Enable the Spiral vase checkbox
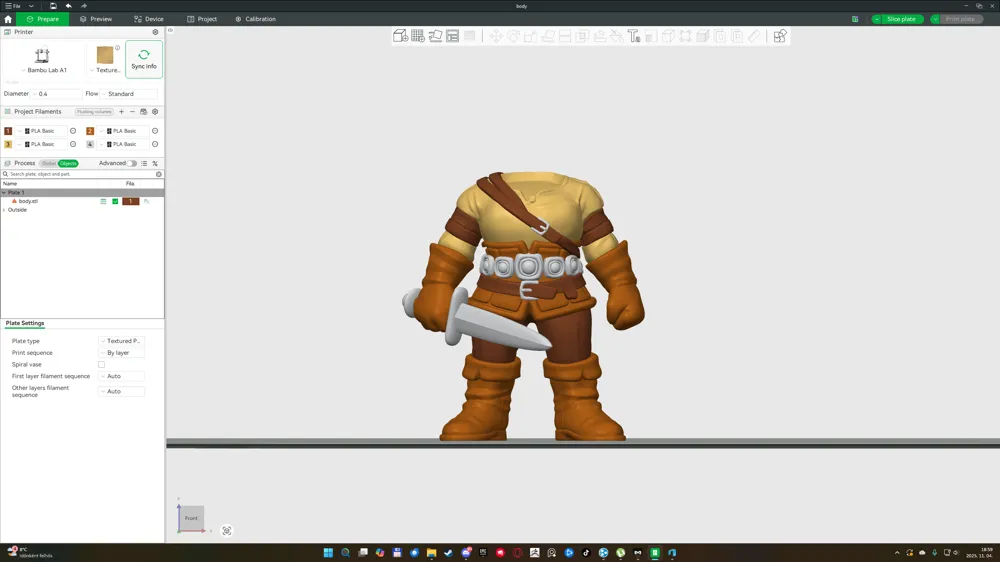 coord(101,364)
